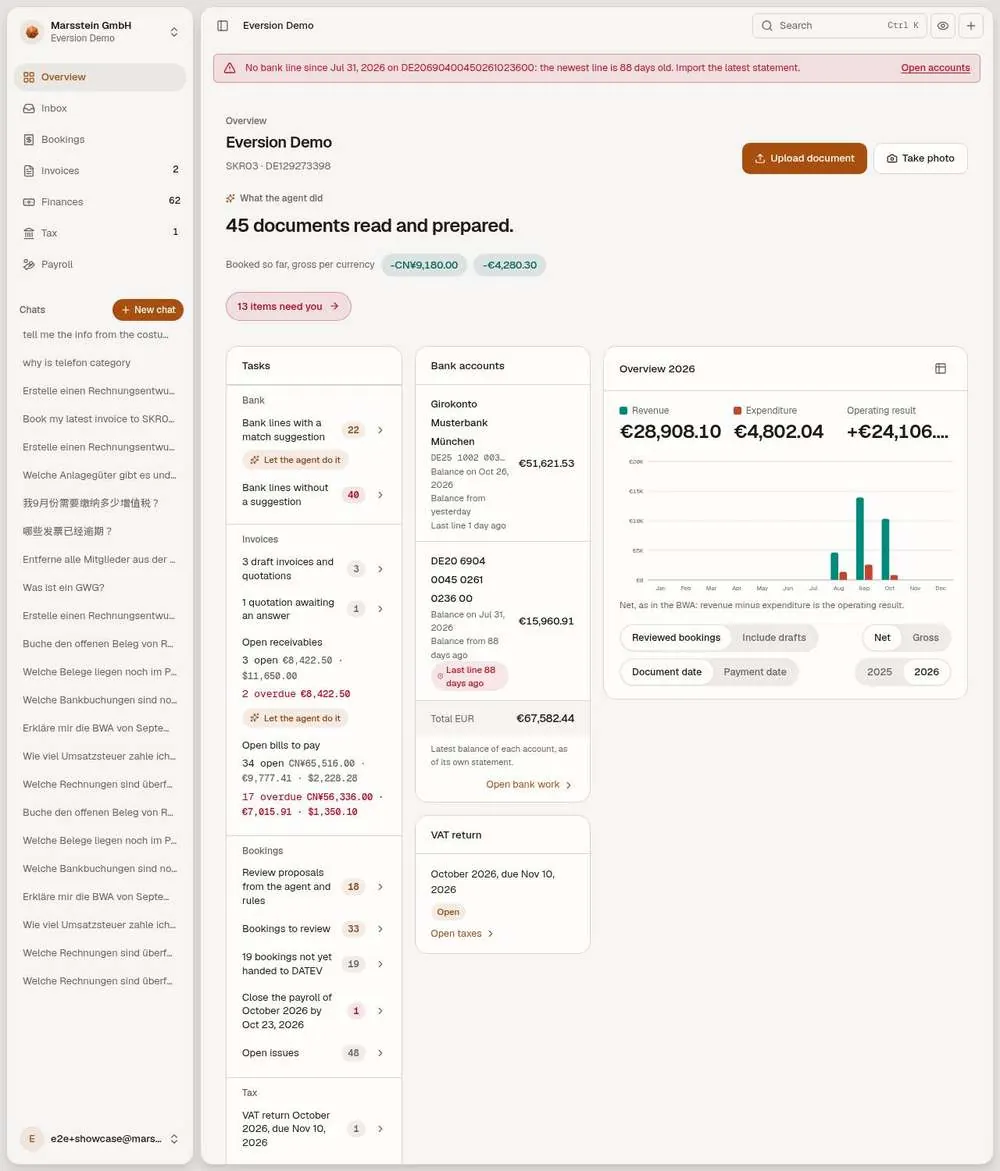Open Payroll from the sidebar

point(100,264)
